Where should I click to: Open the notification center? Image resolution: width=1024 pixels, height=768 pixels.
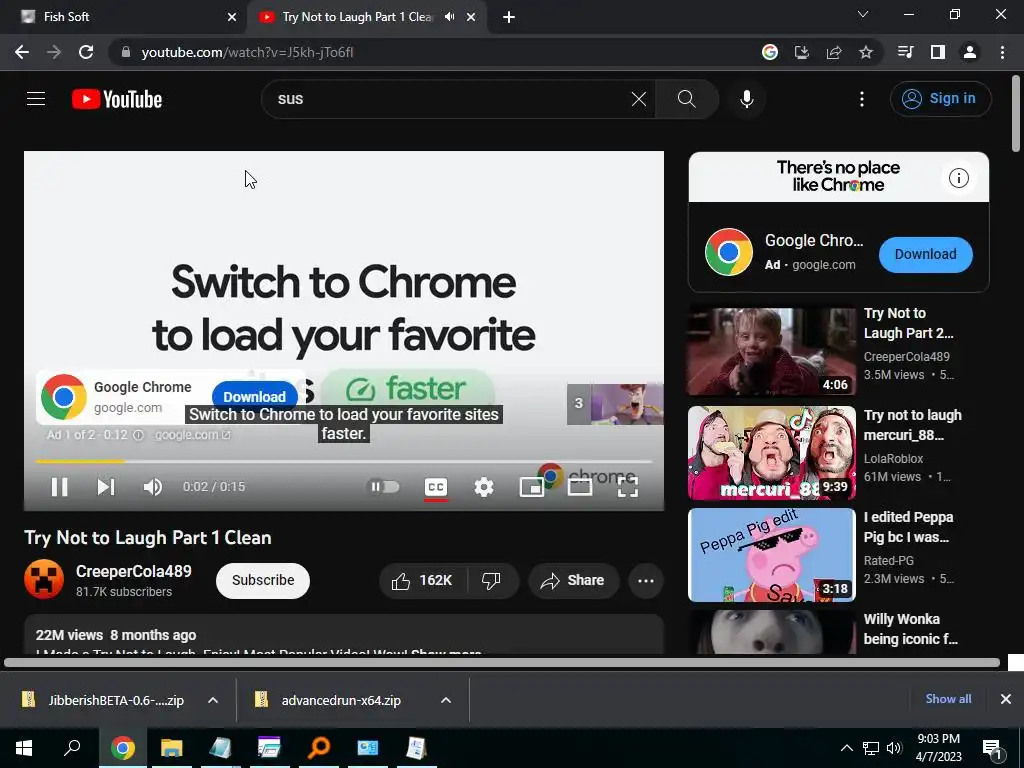993,748
